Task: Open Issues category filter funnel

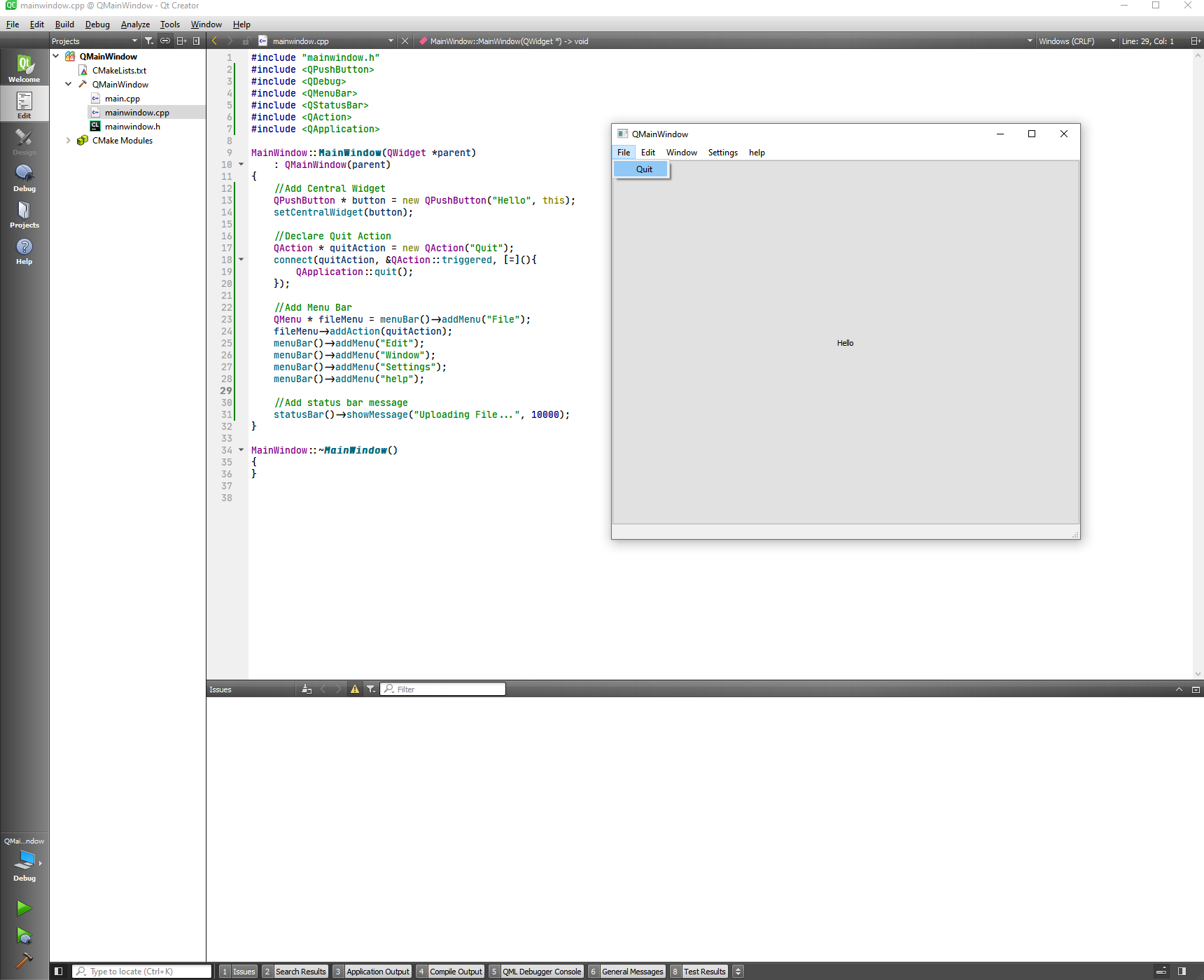Action: click(x=371, y=689)
